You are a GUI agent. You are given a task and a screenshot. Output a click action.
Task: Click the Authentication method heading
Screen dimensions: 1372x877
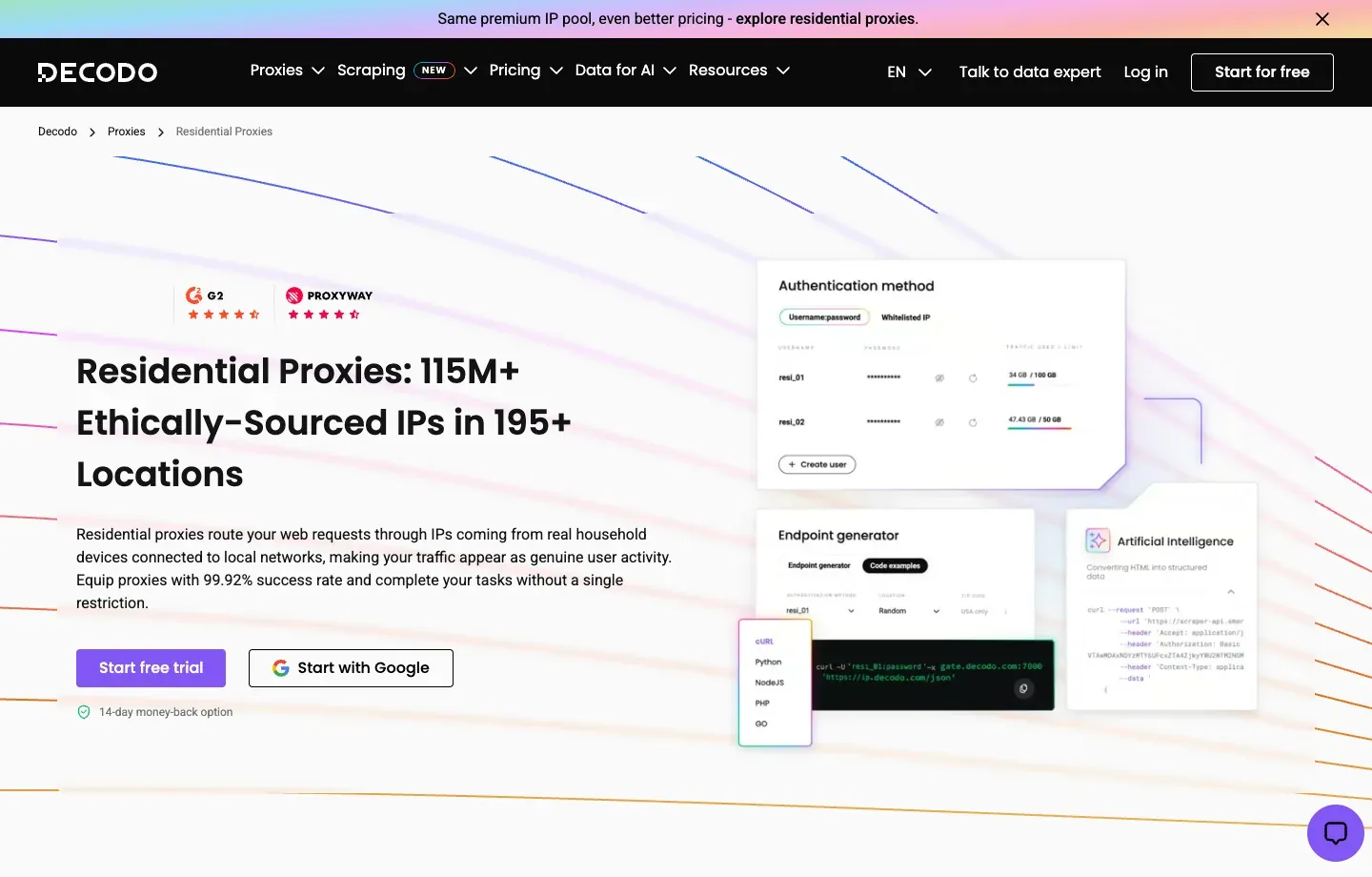click(856, 286)
